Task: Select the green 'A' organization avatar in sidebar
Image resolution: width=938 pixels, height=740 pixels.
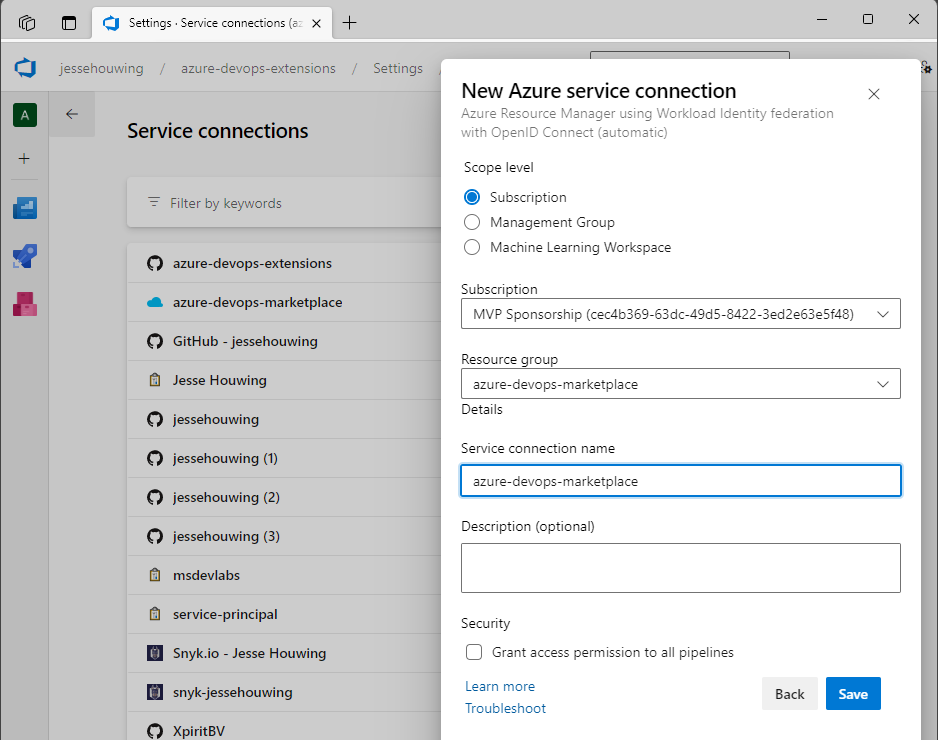Action: tap(25, 115)
